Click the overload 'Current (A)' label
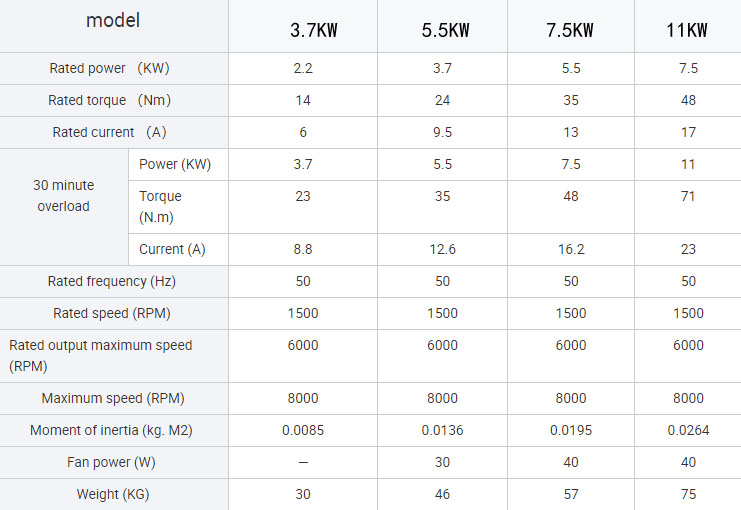The width and height of the screenshot is (741, 510). [x=172, y=250]
